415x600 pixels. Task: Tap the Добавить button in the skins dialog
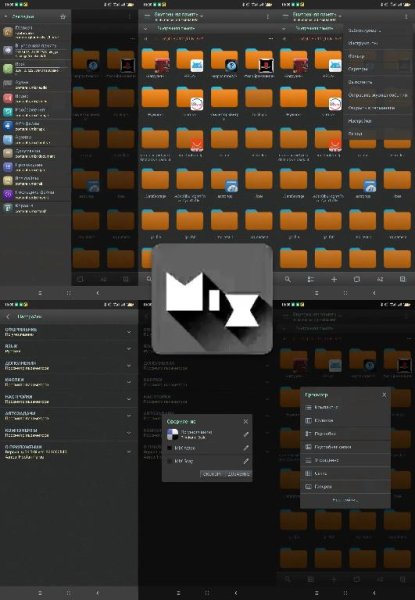pos(238,474)
